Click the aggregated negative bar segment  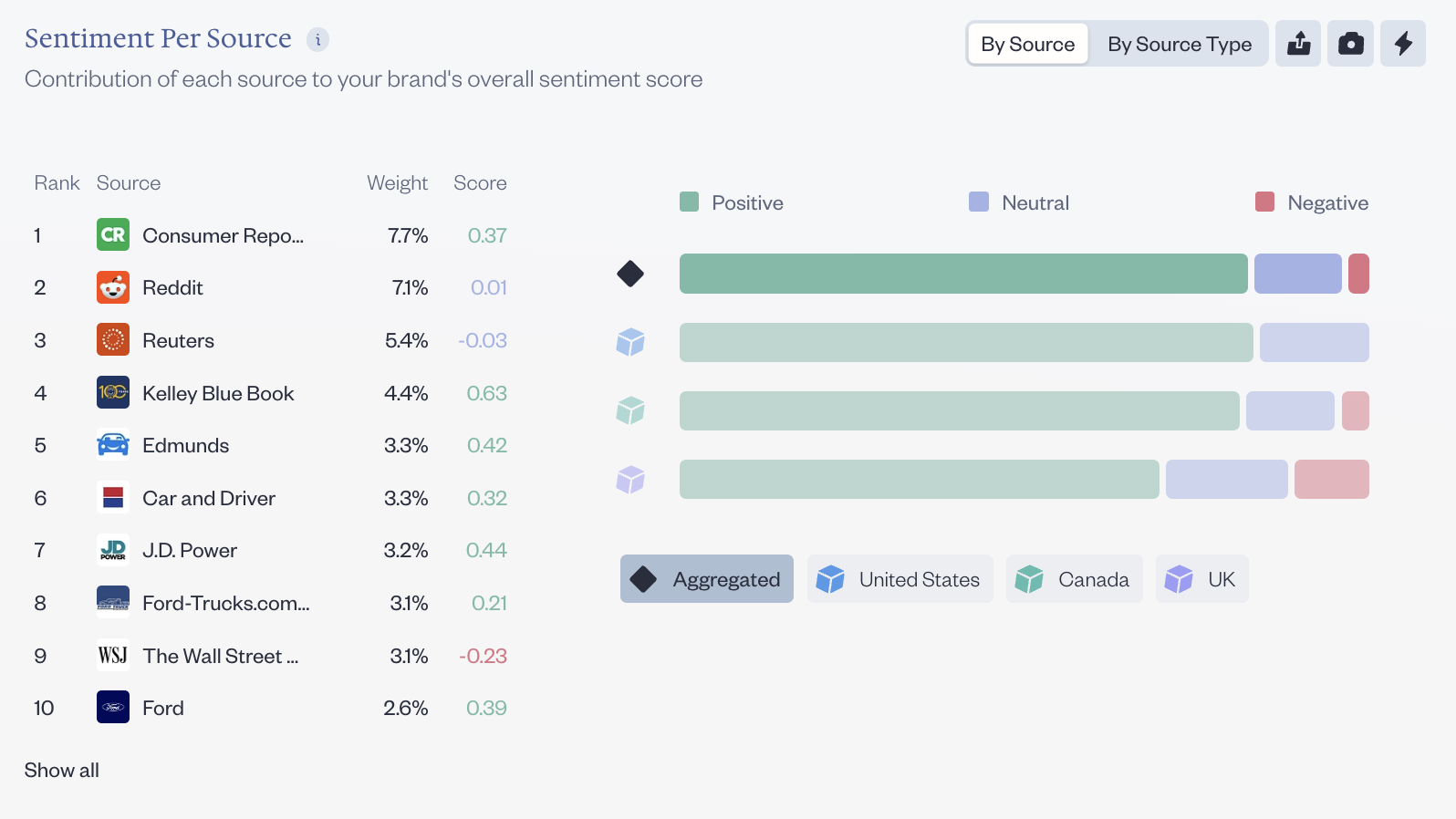1358,274
